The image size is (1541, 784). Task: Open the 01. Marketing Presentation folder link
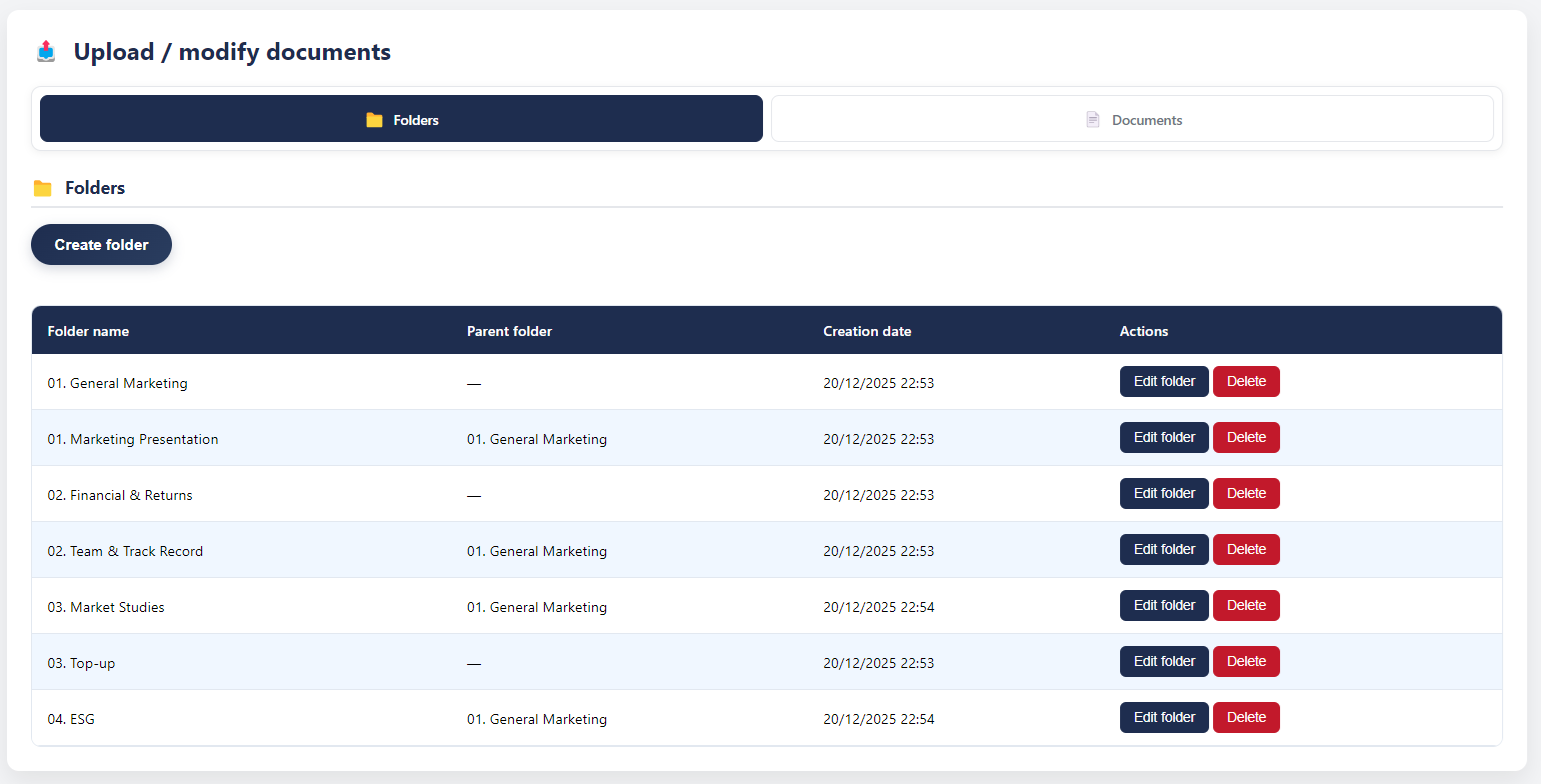click(x=132, y=439)
